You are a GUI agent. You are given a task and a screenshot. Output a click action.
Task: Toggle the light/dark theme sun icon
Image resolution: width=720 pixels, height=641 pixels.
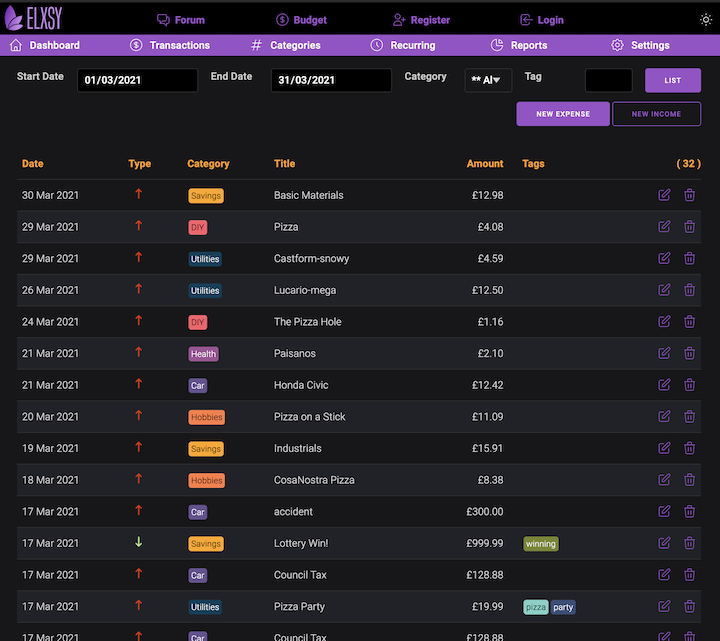[x=706, y=20]
